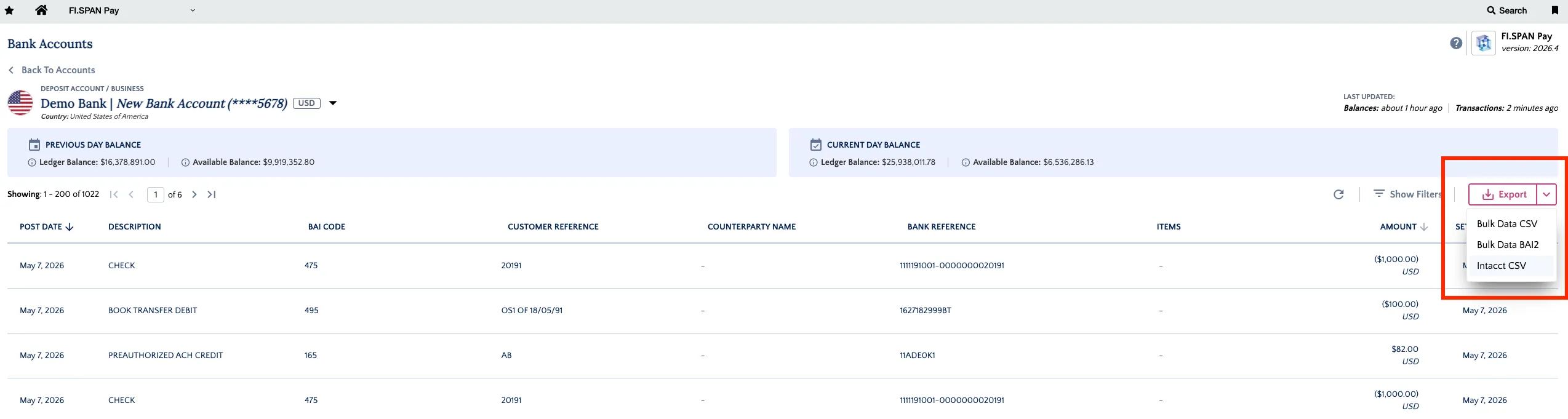Image resolution: width=1568 pixels, height=419 pixels.
Task: Click info icon beside Available Balance $6,536,286.13
Action: pyautogui.click(x=966, y=162)
